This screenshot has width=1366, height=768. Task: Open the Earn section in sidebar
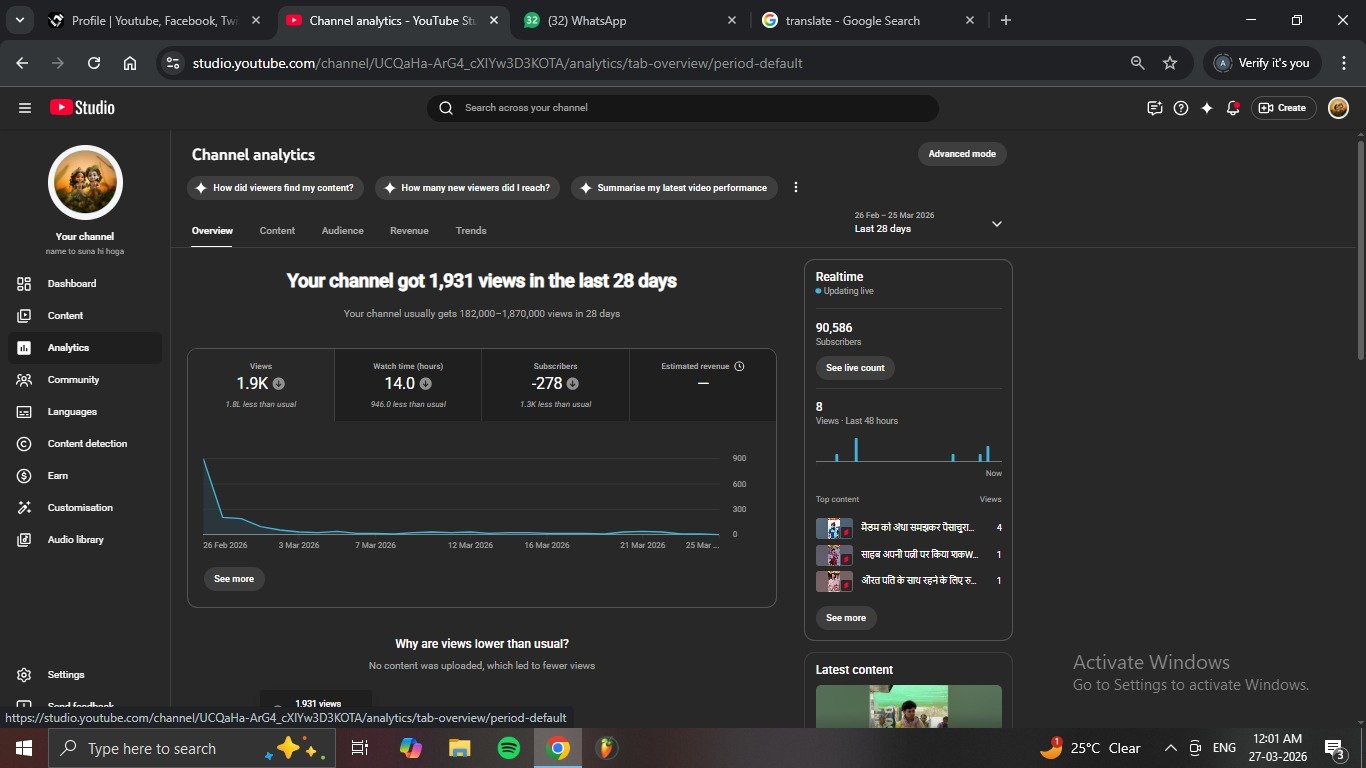coord(58,476)
